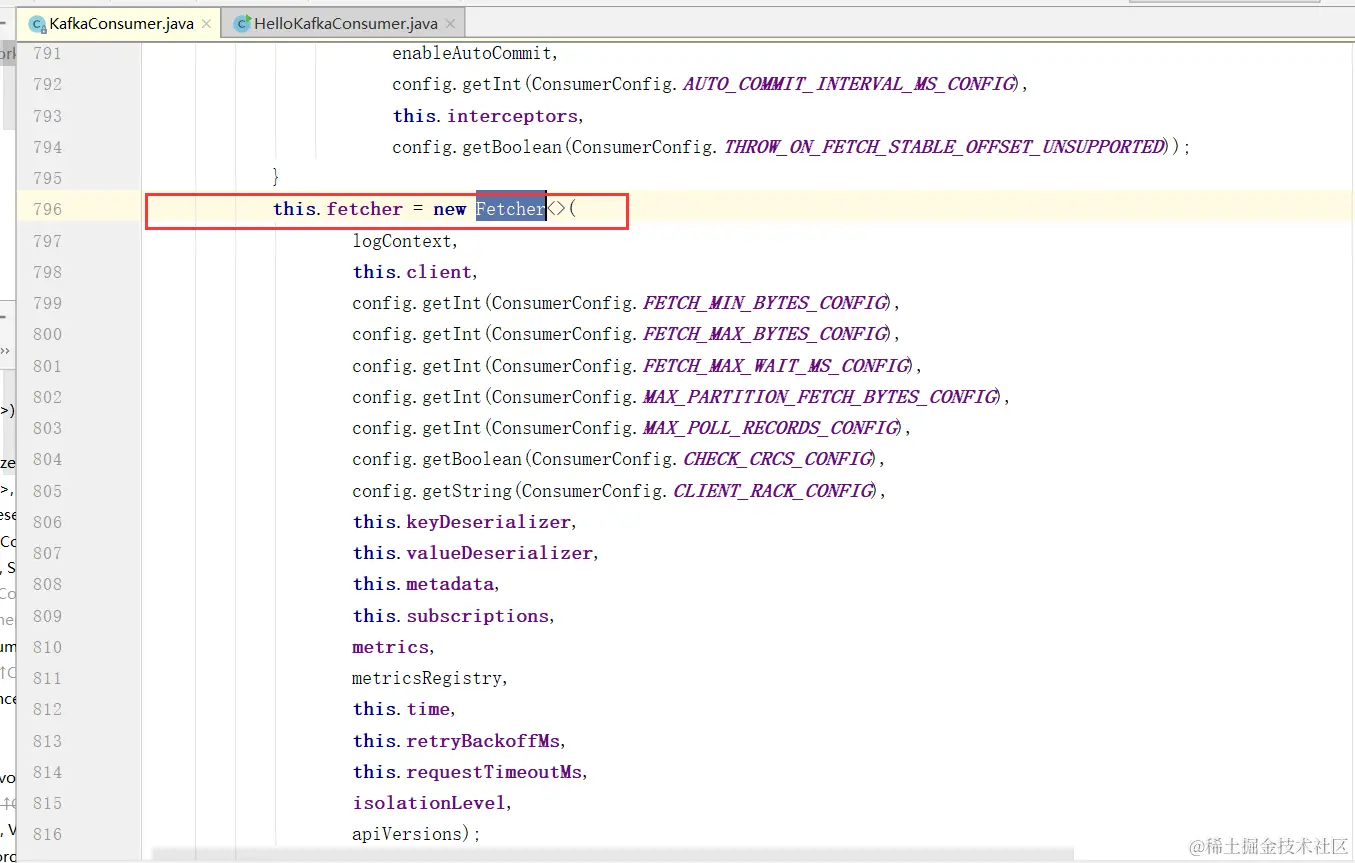Image resolution: width=1355 pixels, height=863 pixels.
Task: Click valueDeserializer on line 807
Action: click(x=500, y=552)
